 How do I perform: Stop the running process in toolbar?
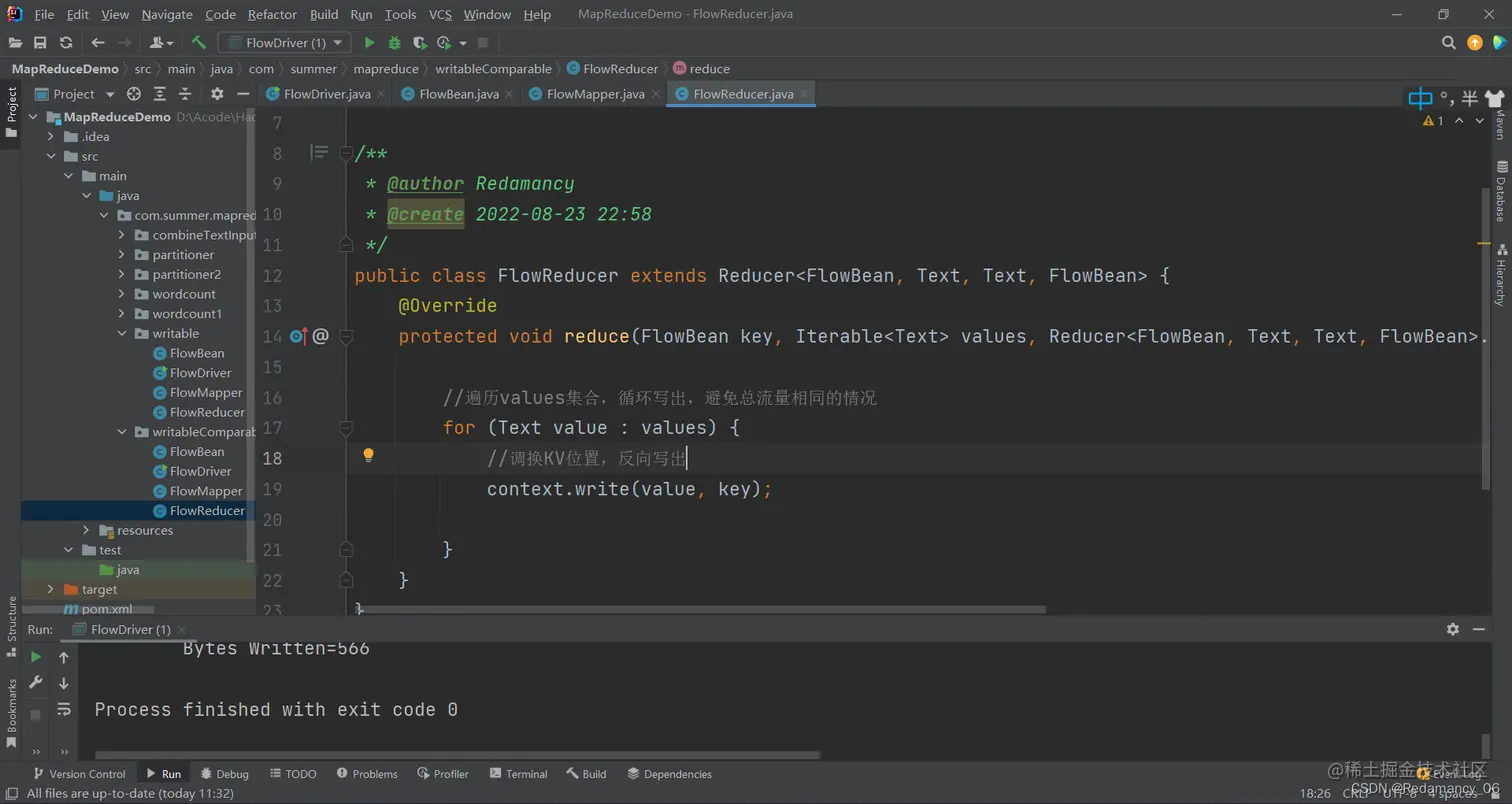point(483,43)
